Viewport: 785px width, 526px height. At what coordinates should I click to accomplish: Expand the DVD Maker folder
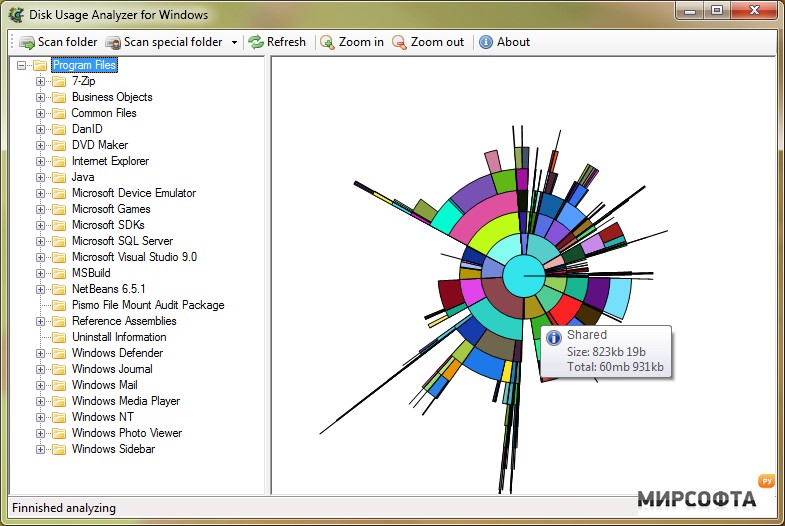point(41,145)
